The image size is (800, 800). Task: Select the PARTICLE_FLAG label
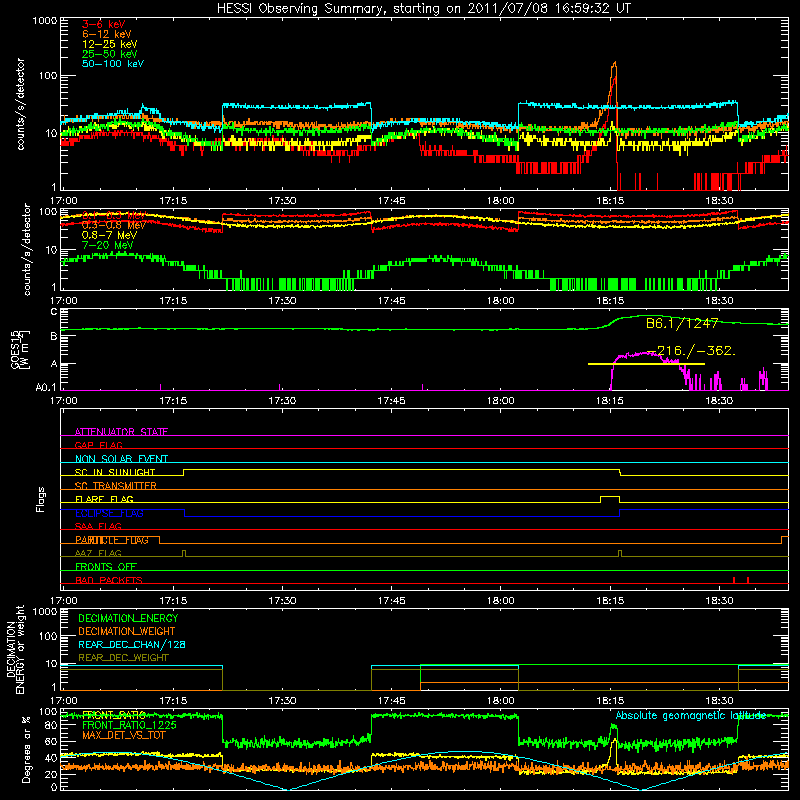click(x=112, y=540)
